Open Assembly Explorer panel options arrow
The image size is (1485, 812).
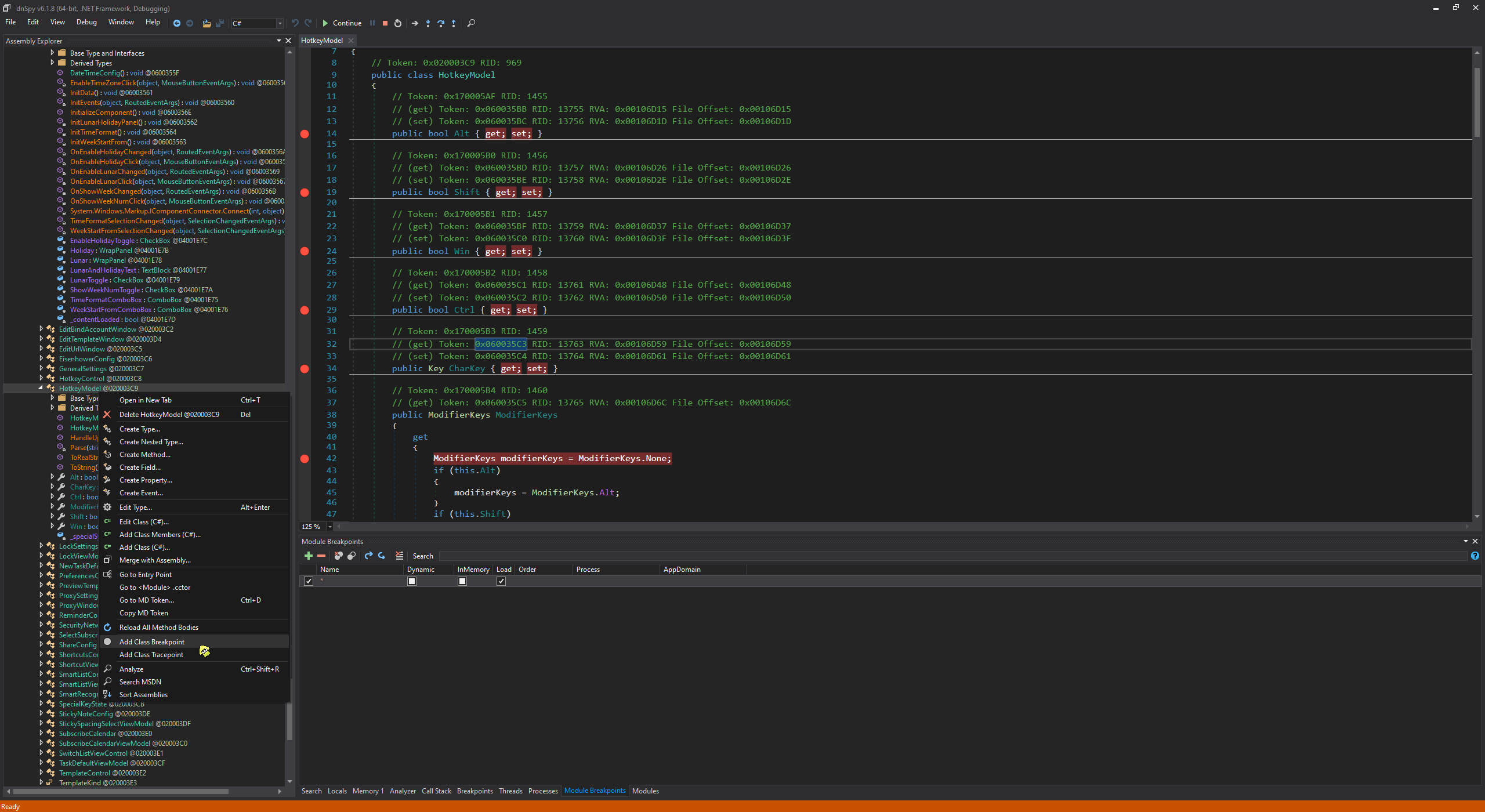click(x=279, y=41)
